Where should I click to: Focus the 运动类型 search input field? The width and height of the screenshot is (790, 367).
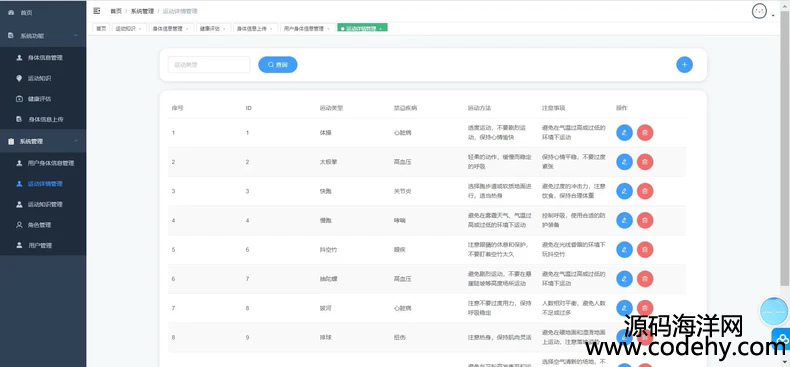coord(209,65)
